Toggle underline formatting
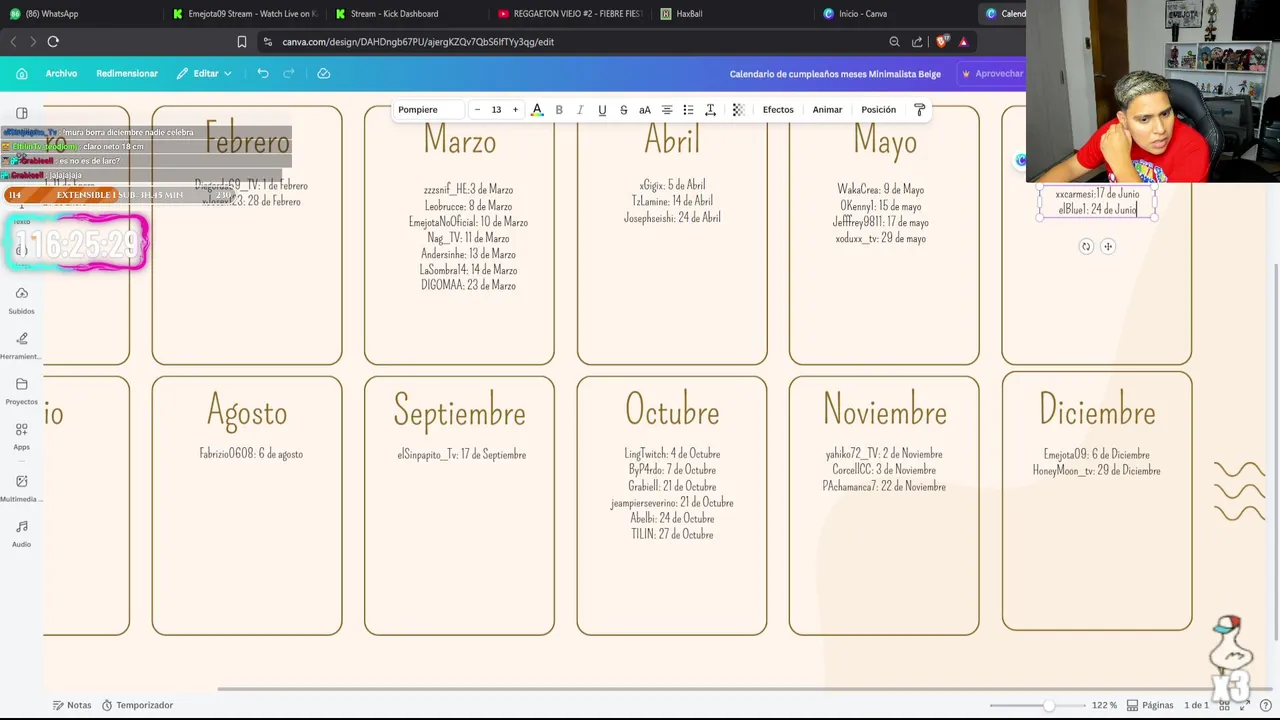1280x720 pixels. click(x=602, y=110)
